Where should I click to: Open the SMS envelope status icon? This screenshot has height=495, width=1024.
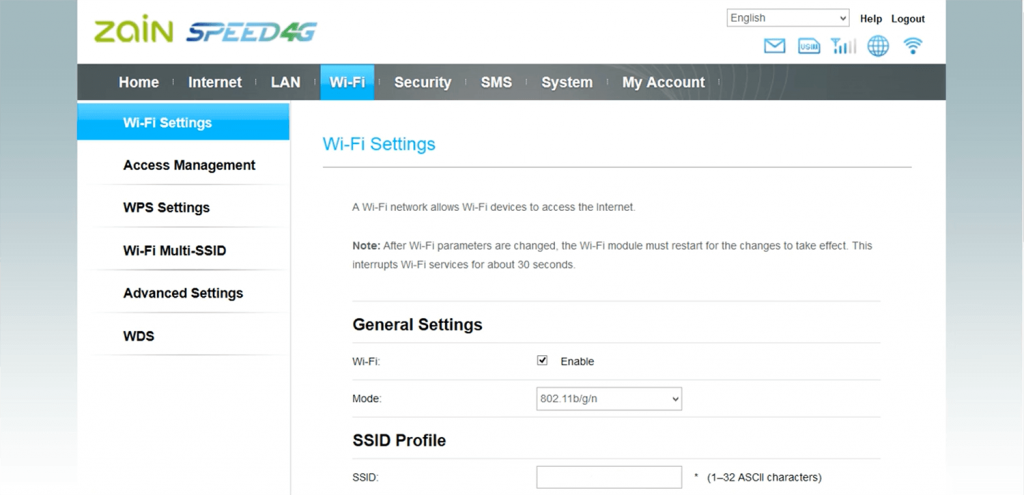pyautogui.click(x=774, y=46)
